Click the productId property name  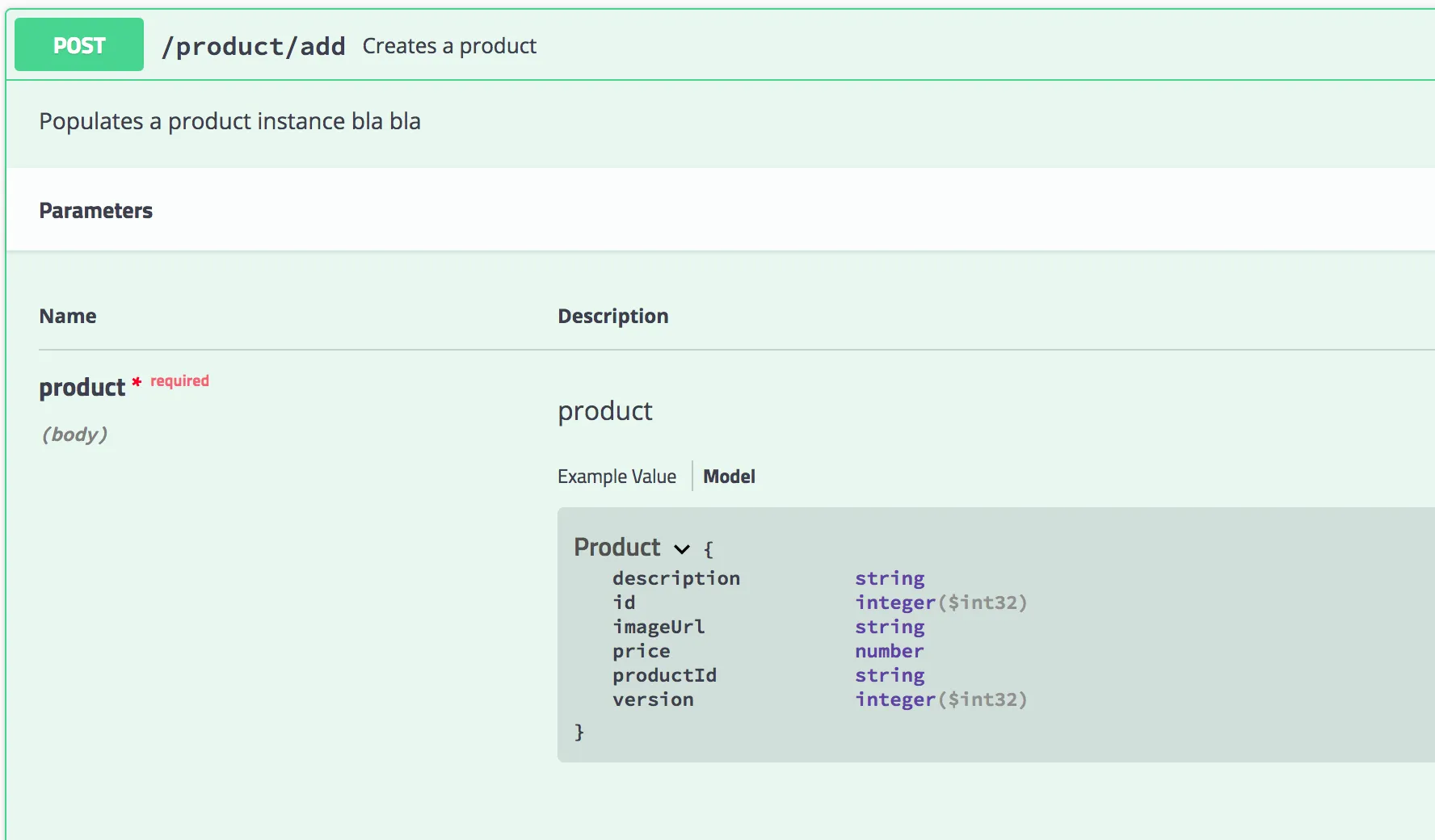pyautogui.click(x=664, y=675)
